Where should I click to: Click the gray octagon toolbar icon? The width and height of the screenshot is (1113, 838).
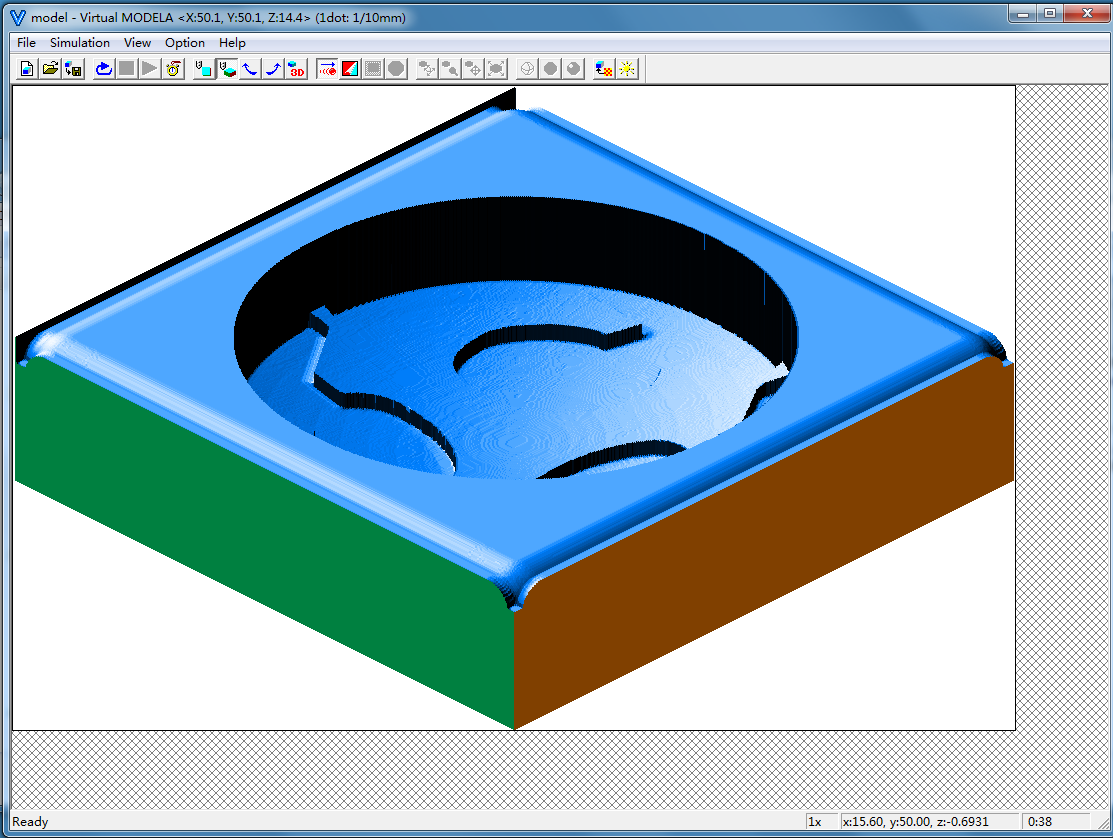[397, 69]
